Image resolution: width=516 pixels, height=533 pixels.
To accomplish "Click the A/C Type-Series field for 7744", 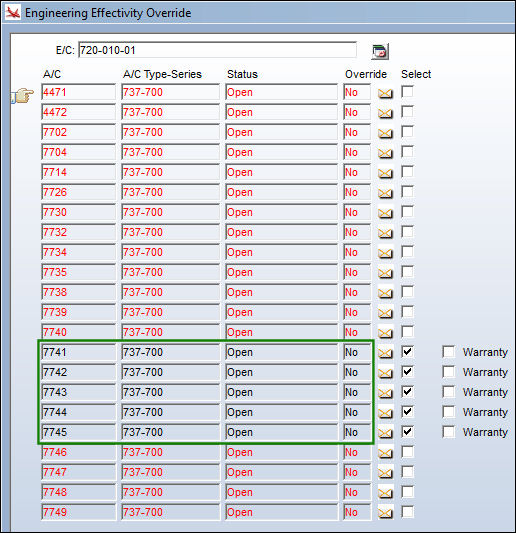I will [x=171, y=412].
